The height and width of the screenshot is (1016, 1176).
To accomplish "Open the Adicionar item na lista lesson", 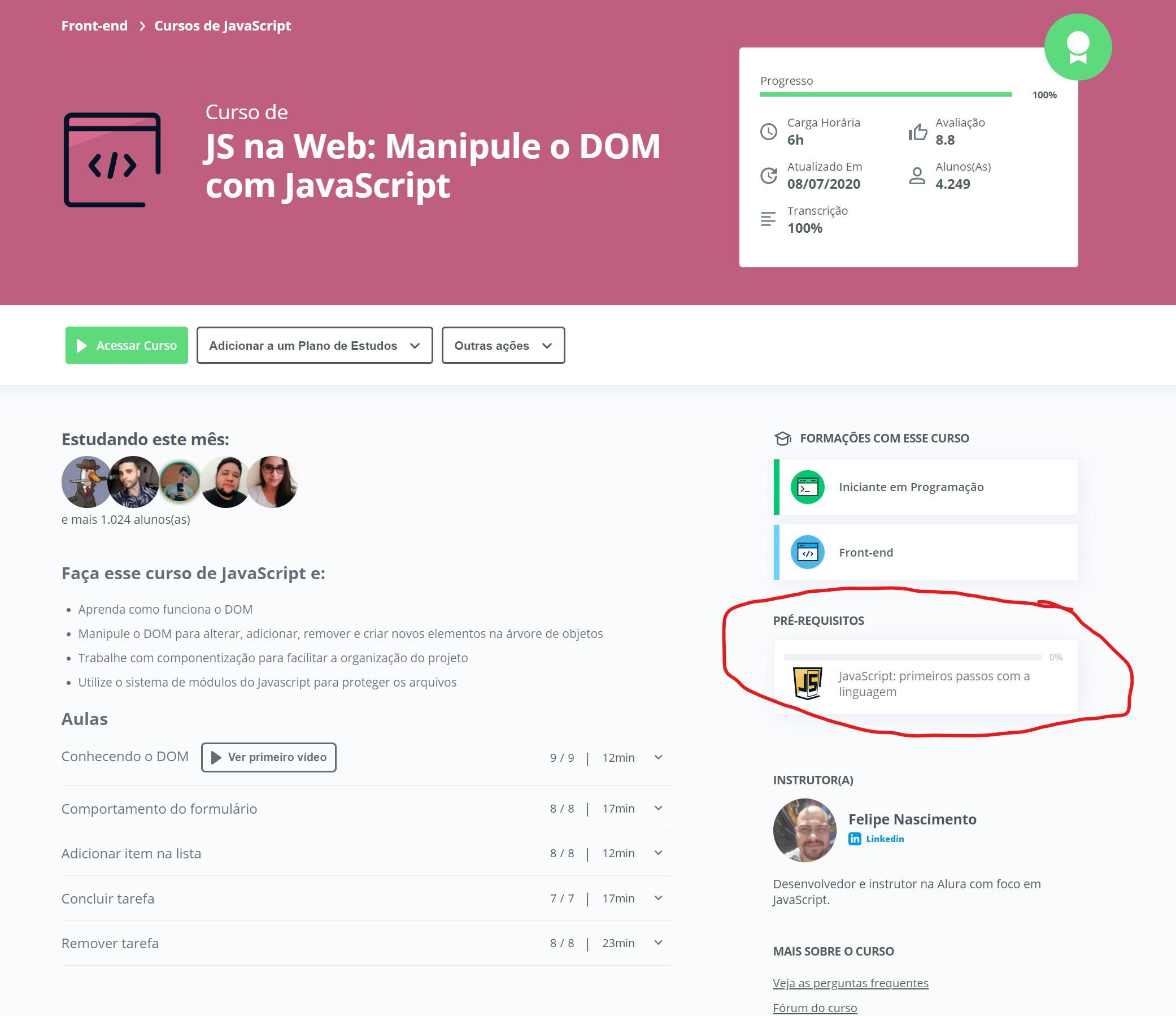I will 131,854.
